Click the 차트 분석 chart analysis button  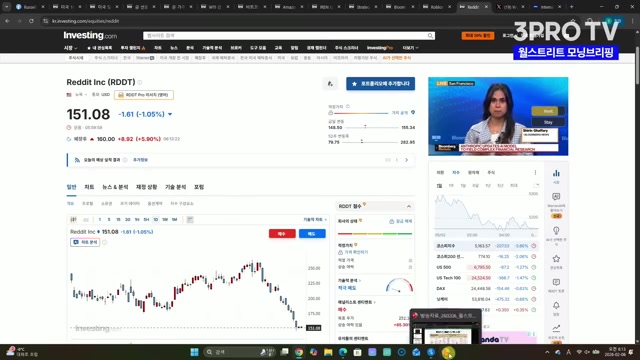(x=85, y=242)
